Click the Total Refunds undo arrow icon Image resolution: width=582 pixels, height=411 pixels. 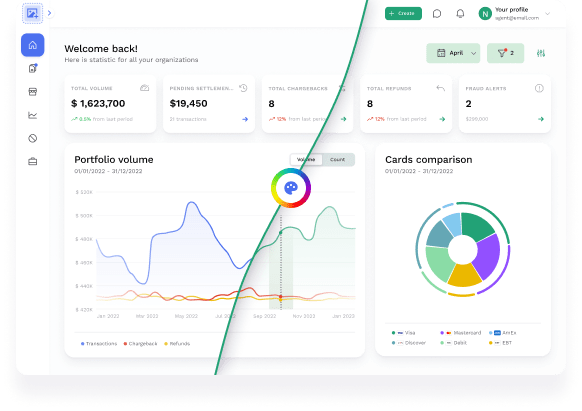click(x=441, y=88)
